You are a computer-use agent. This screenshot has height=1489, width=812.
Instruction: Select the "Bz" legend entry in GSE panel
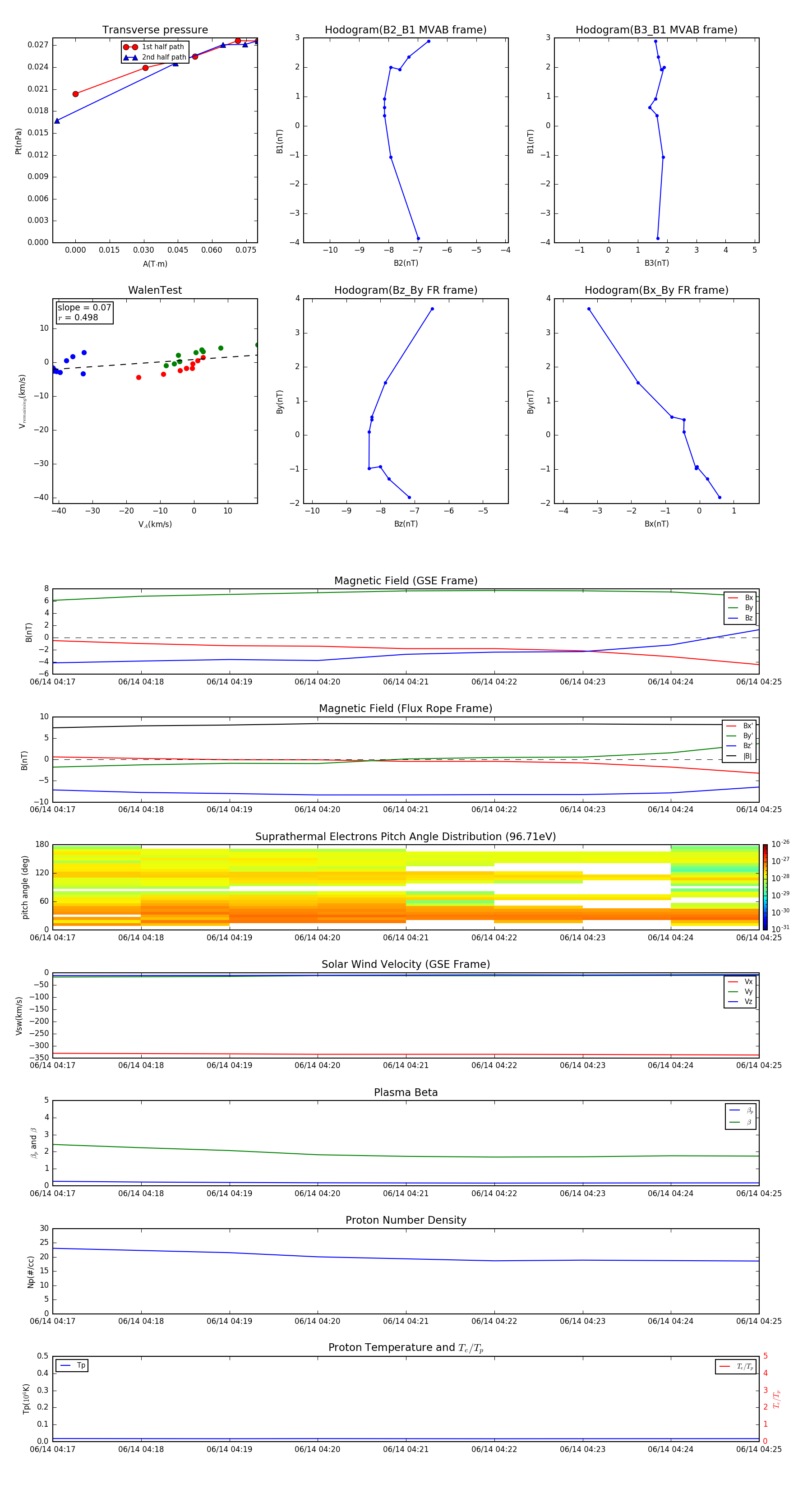740,618
